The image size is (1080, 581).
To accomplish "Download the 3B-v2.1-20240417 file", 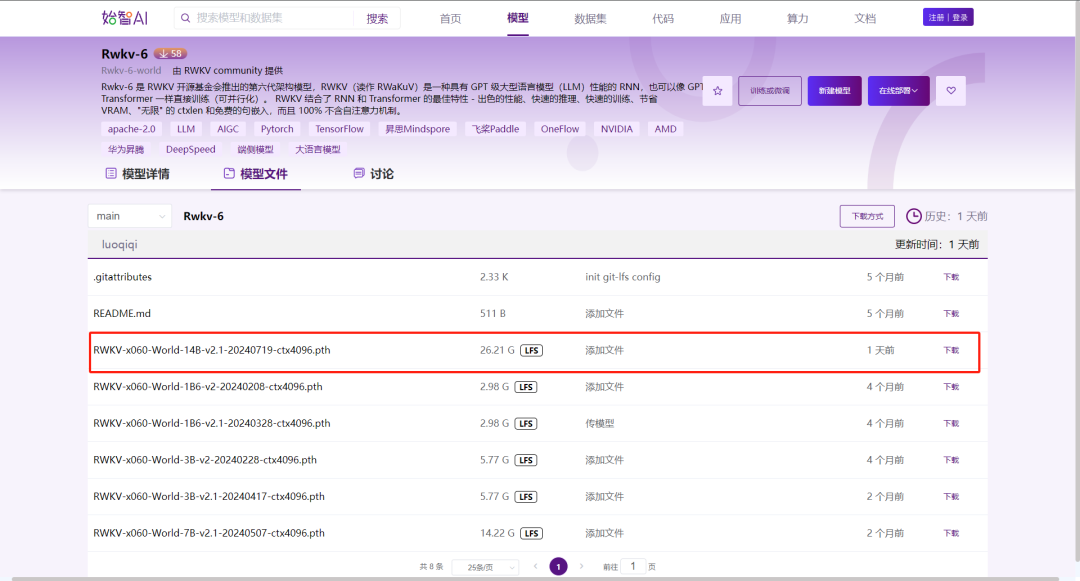I will (x=951, y=496).
